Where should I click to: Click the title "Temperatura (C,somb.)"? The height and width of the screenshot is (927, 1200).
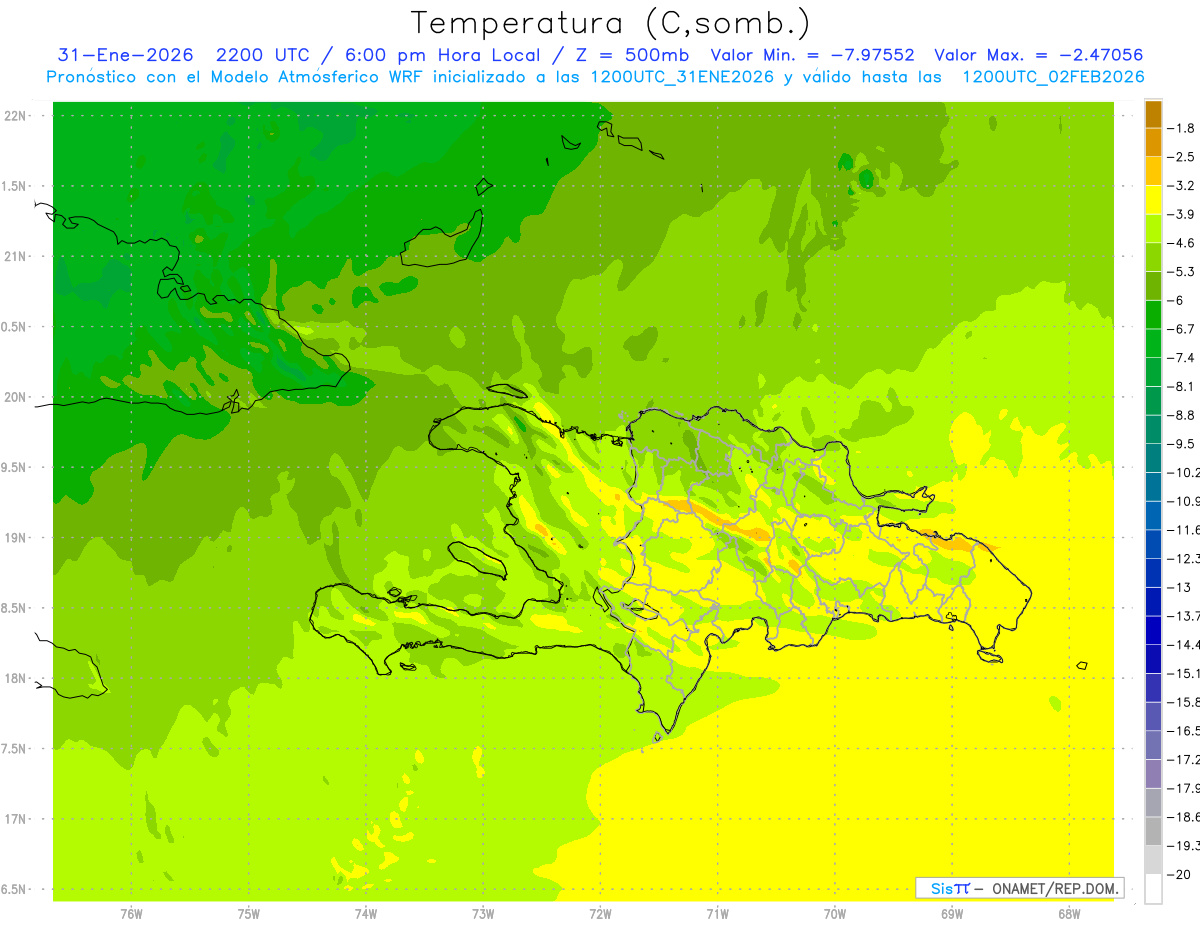[611, 22]
